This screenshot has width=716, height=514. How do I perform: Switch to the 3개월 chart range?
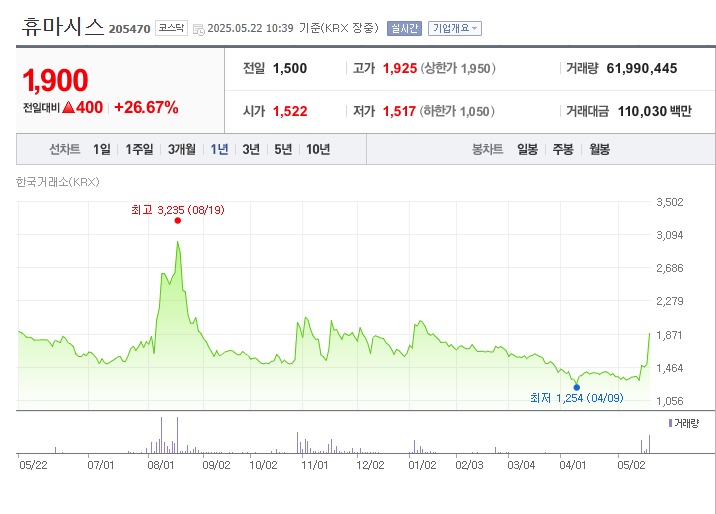pos(182,149)
